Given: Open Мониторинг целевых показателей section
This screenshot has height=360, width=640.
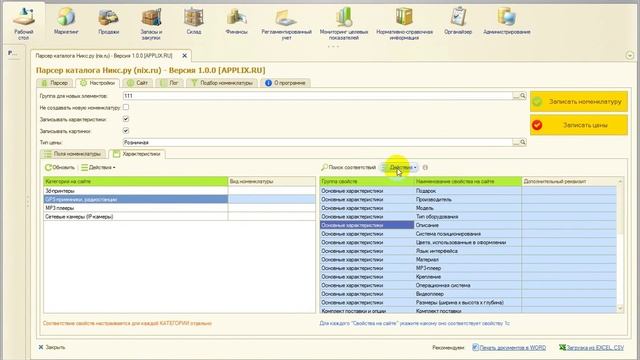Looking at the screenshot, I should click(x=344, y=24).
